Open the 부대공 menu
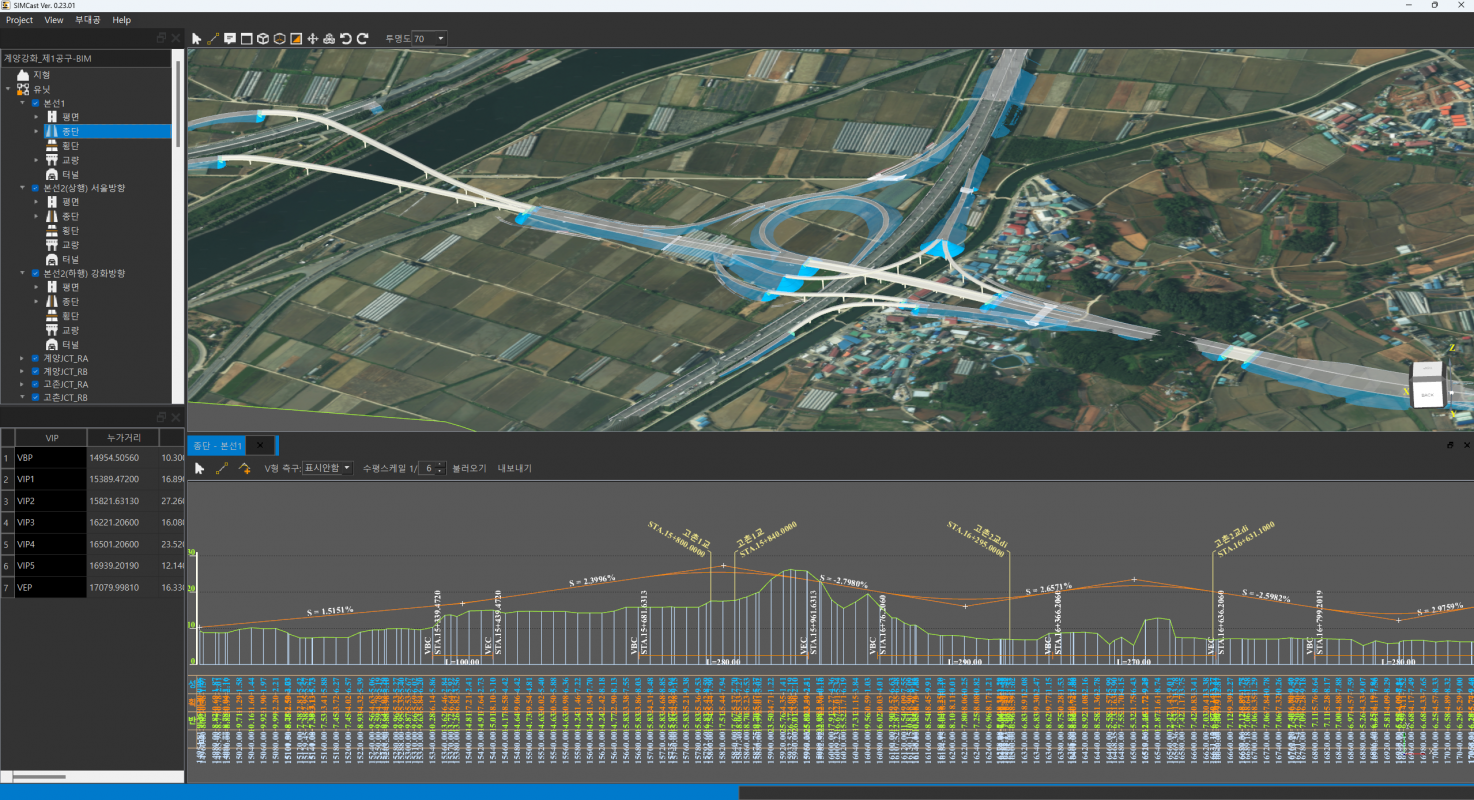 tap(87, 20)
